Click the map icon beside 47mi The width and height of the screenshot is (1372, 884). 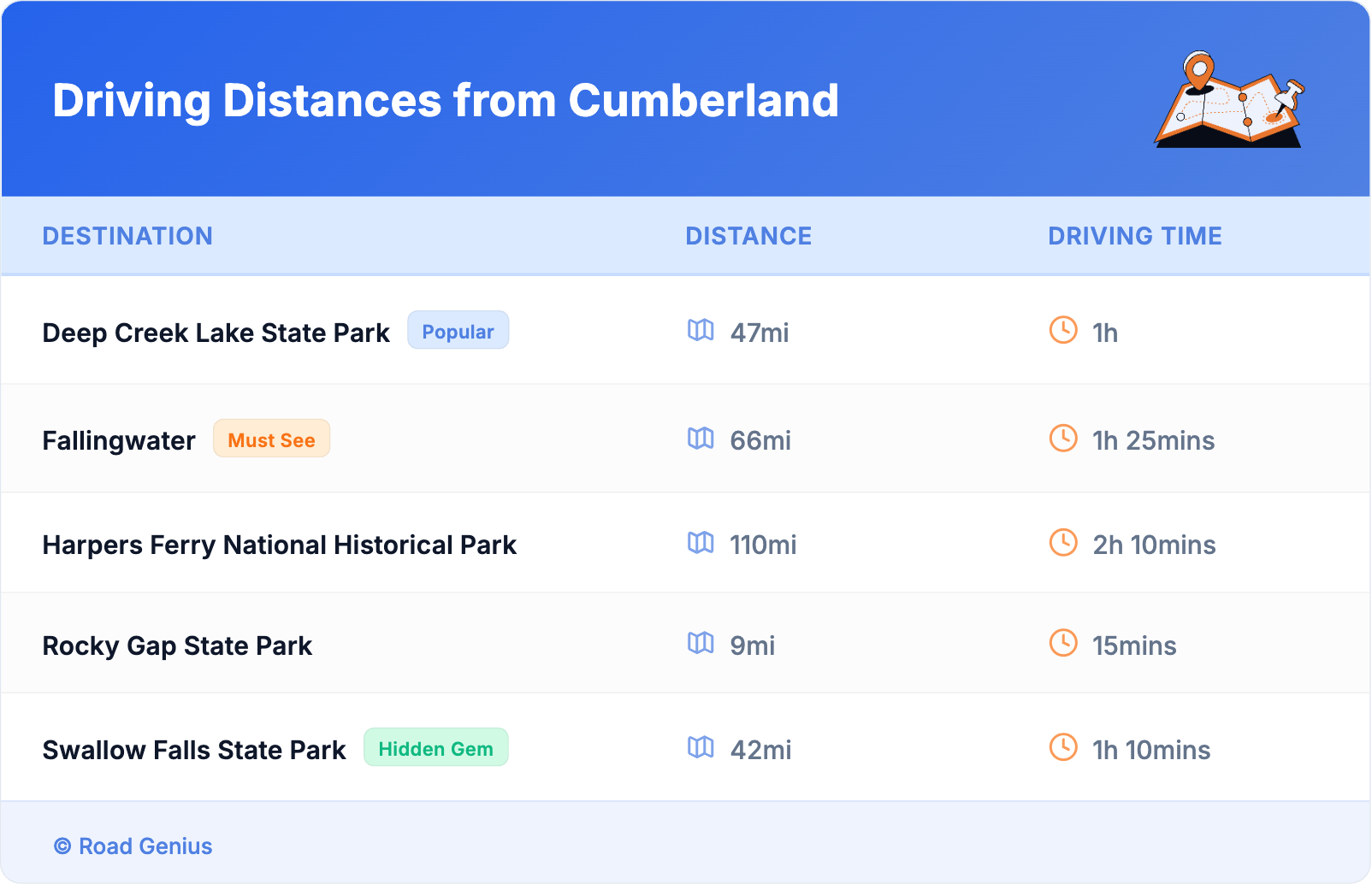[x=701, y=331]
